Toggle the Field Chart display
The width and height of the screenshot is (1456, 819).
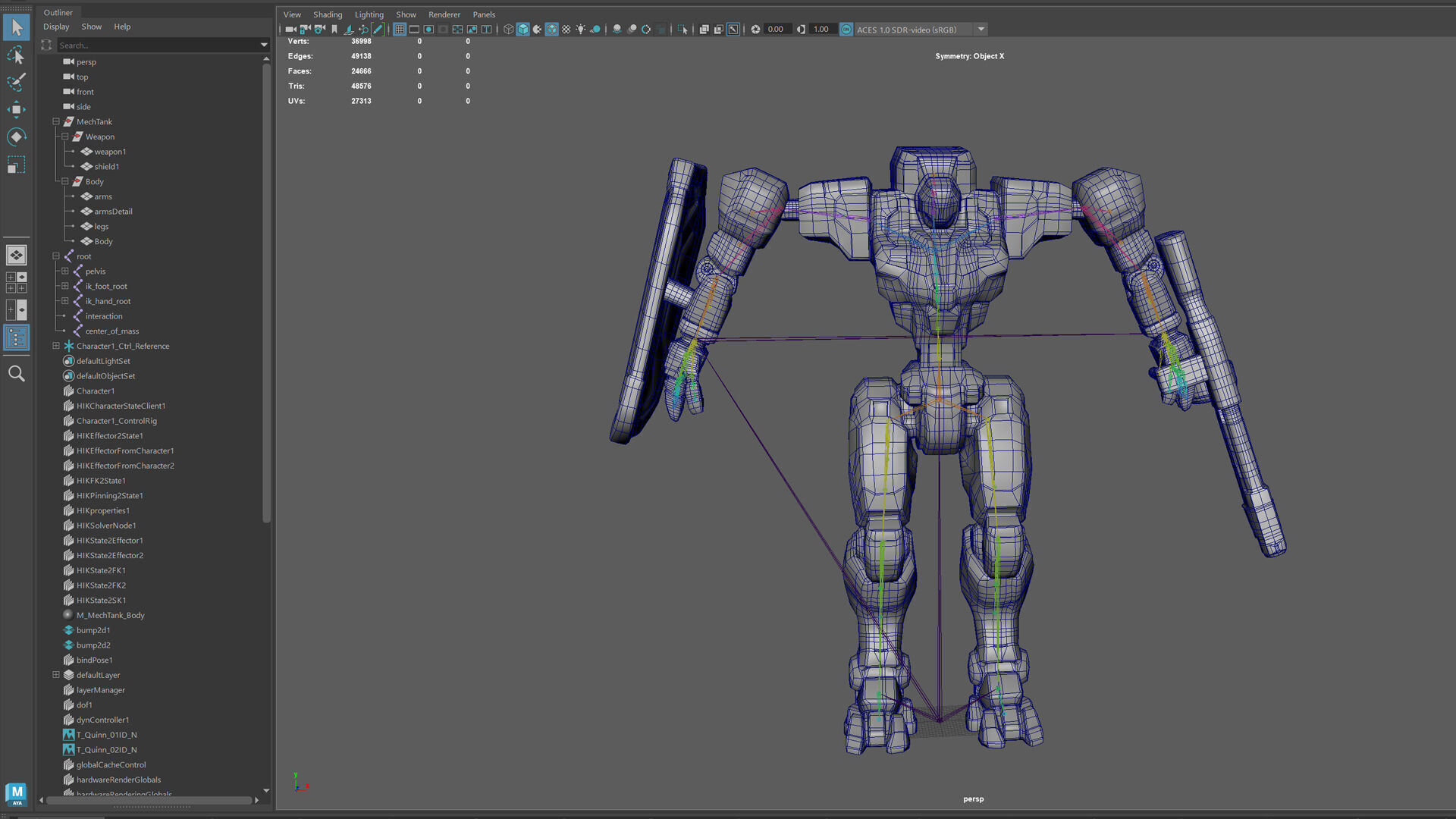coord(457,30)
